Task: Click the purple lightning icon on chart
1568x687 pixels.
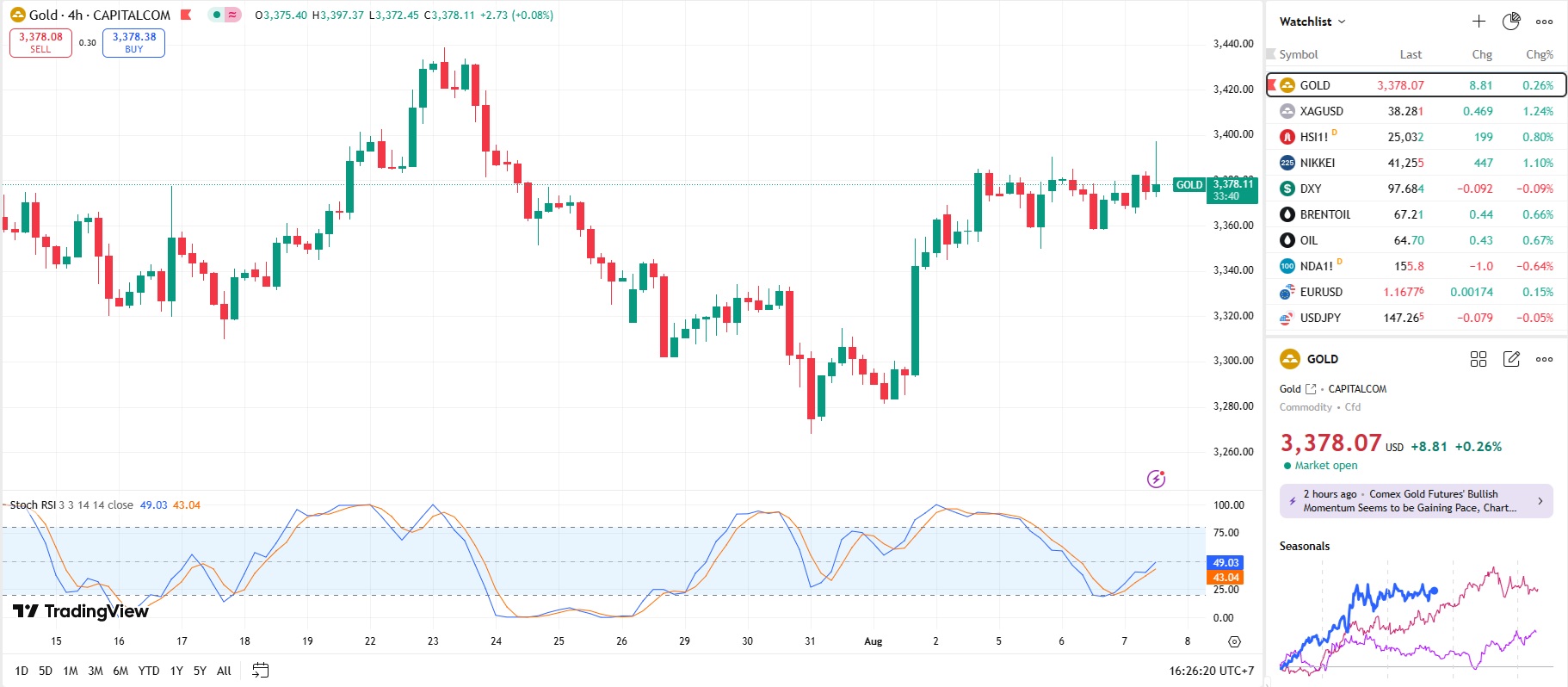Action: point(1156,479)
